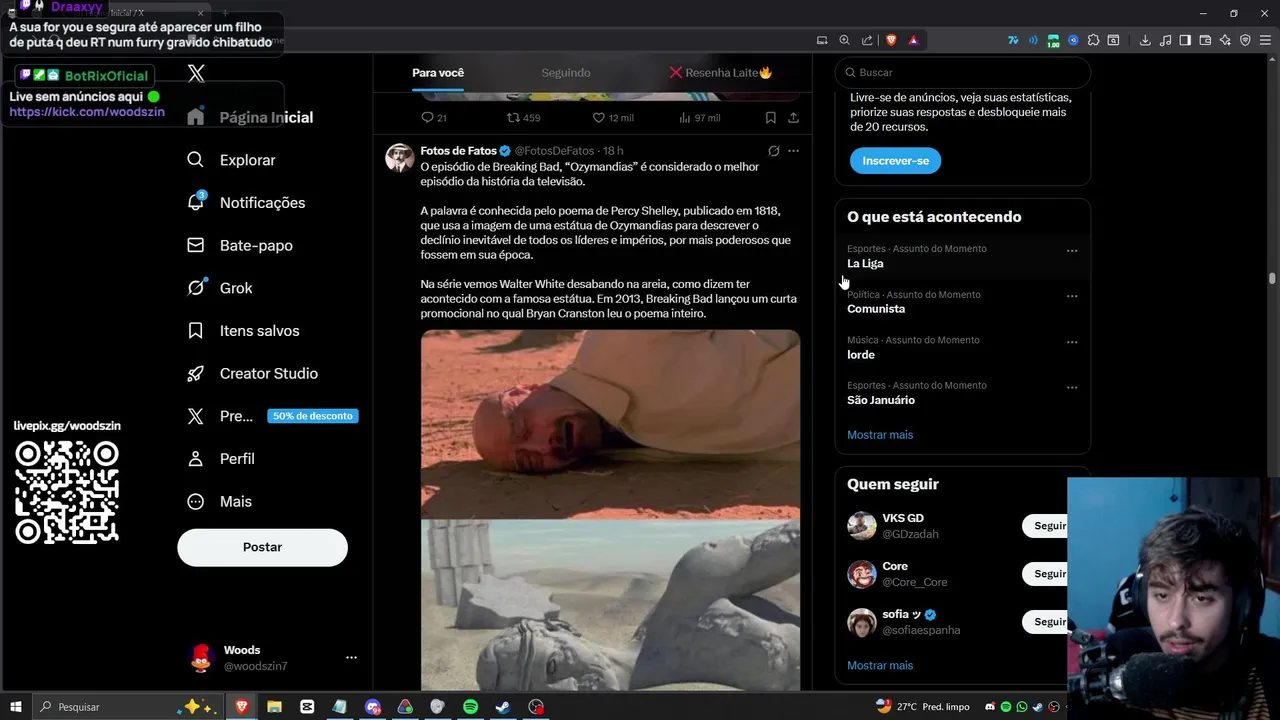
Task: Open browser hamburger menu
Action: pyautogui.click(x=1265, y=40)
